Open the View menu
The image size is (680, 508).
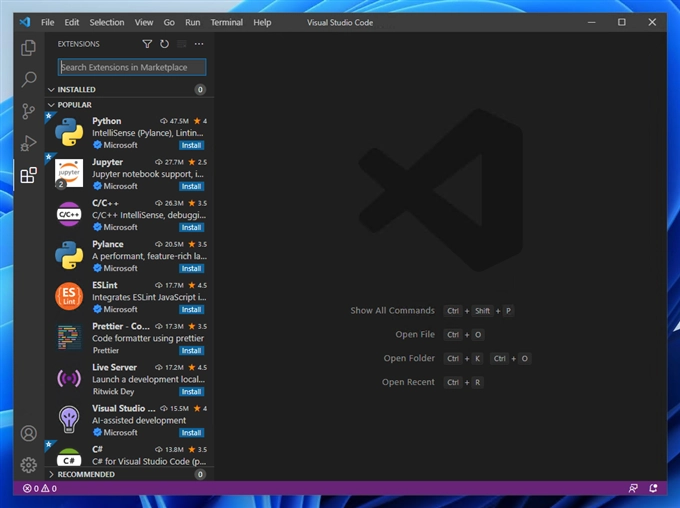tap(144, 22)
